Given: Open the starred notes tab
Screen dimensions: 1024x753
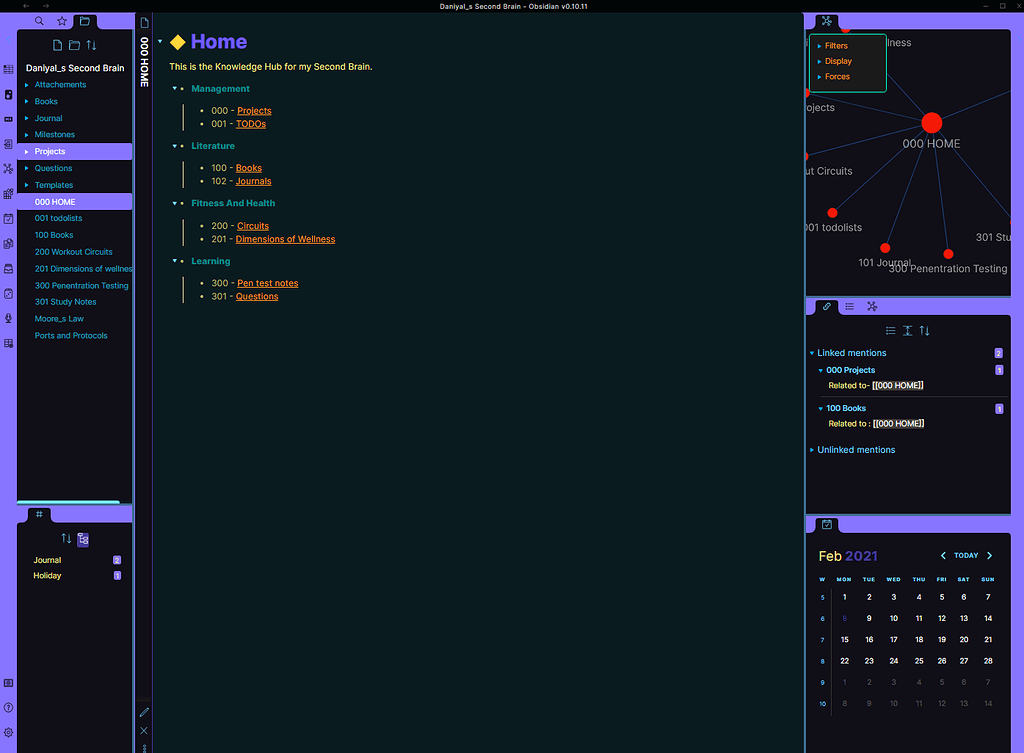Looking at the screenshot, I should (62, 21).
